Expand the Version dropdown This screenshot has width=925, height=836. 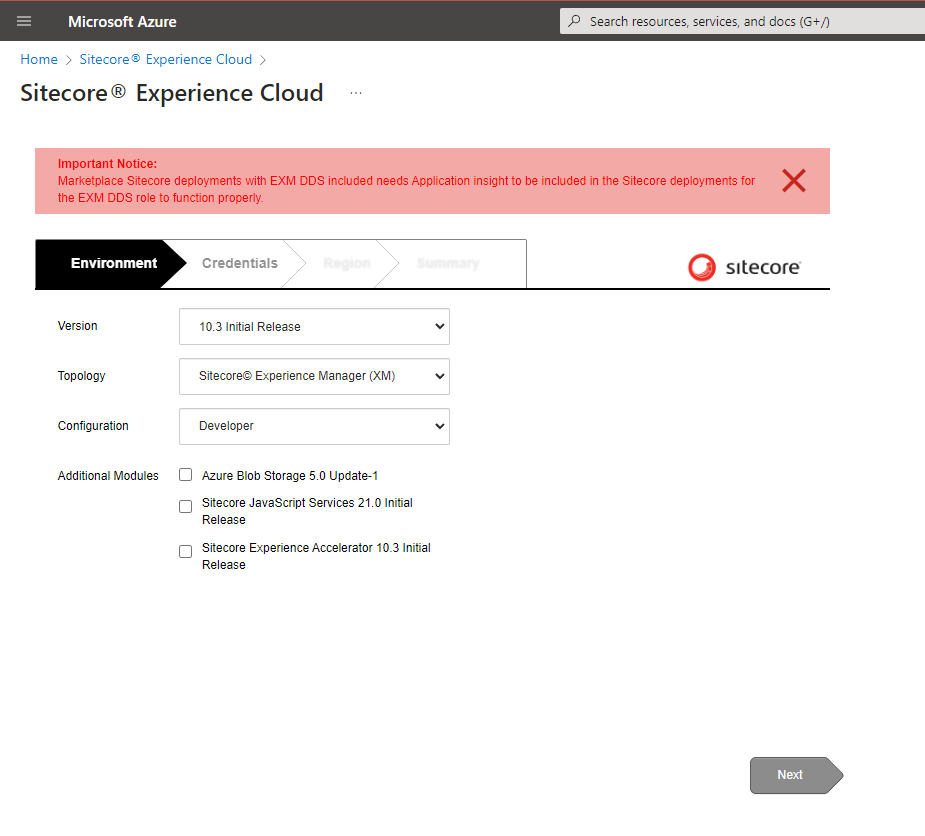314,326
